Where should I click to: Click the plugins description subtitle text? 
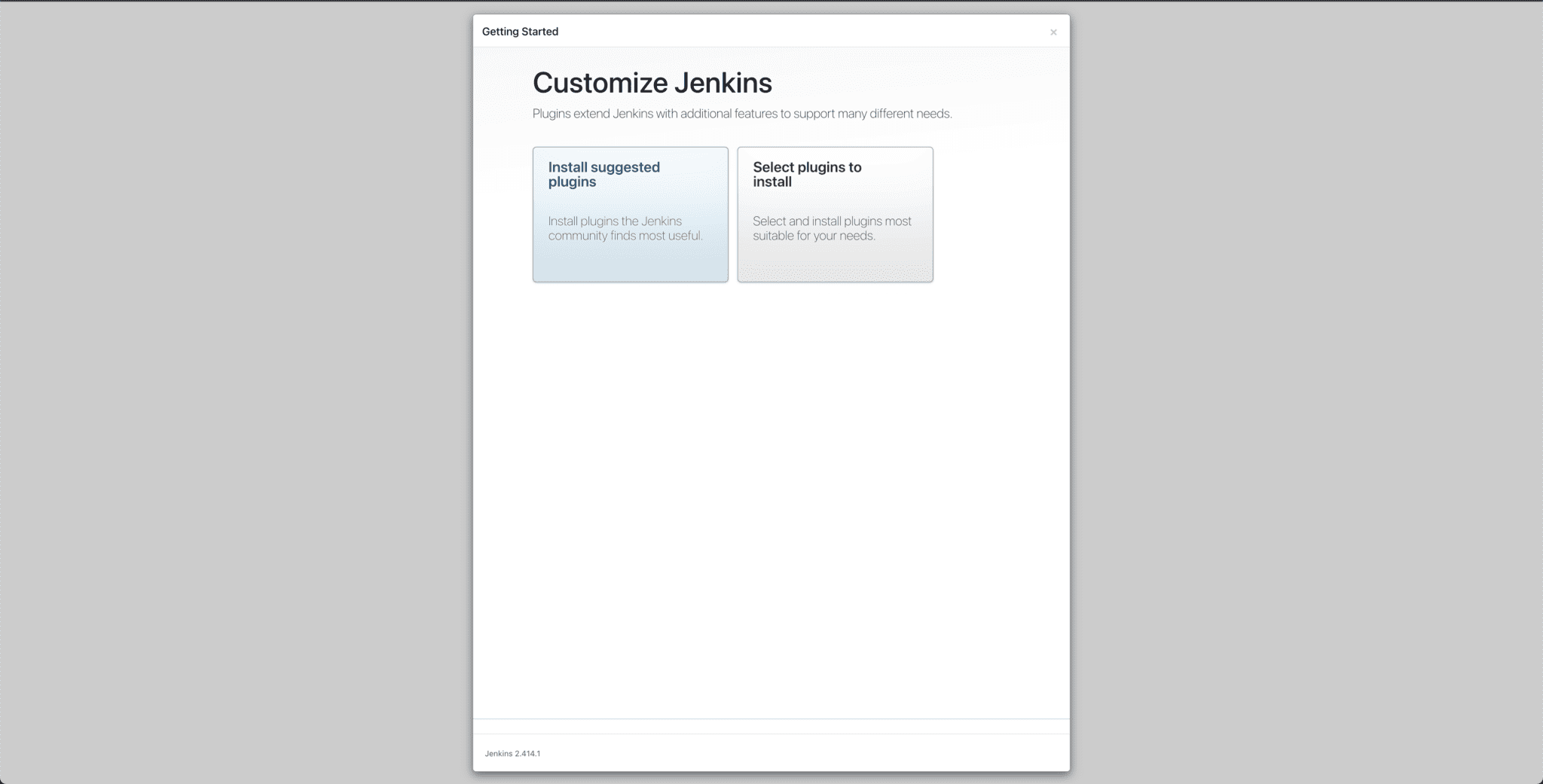click(742, 114)
